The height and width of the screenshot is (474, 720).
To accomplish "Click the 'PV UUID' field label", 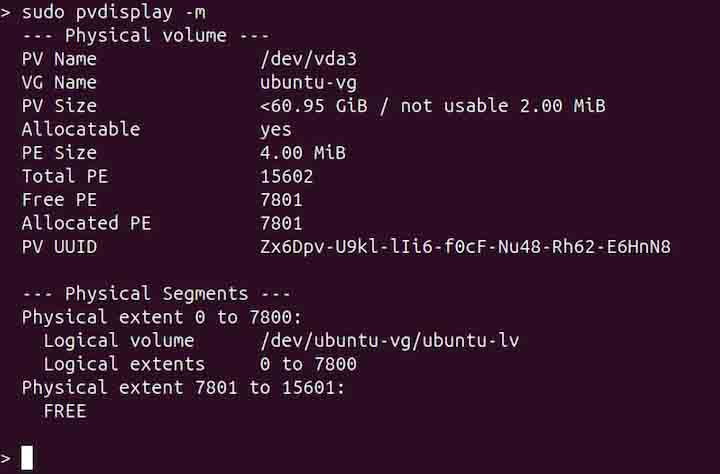I will click(59, 247).
